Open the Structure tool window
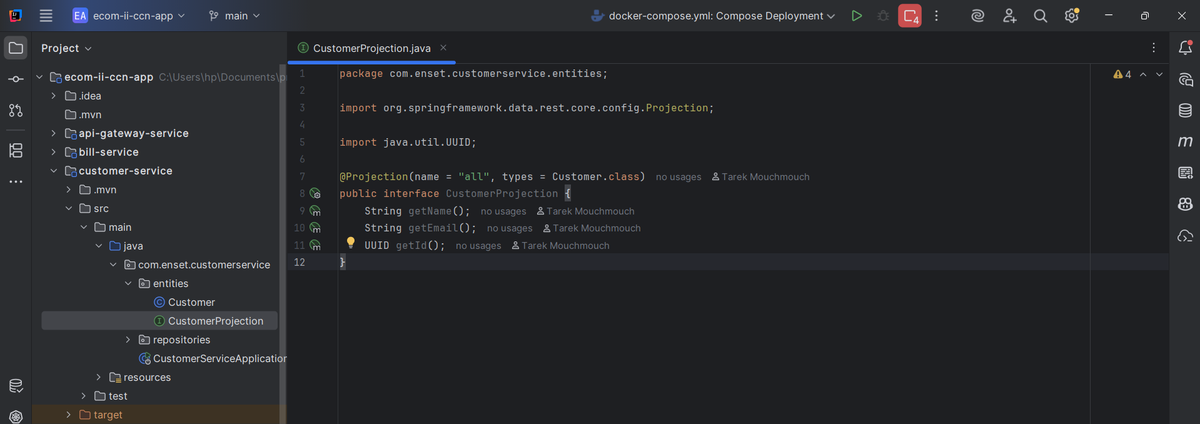The width and height of the screenshot is (1200, 424). tap(15, 151)
